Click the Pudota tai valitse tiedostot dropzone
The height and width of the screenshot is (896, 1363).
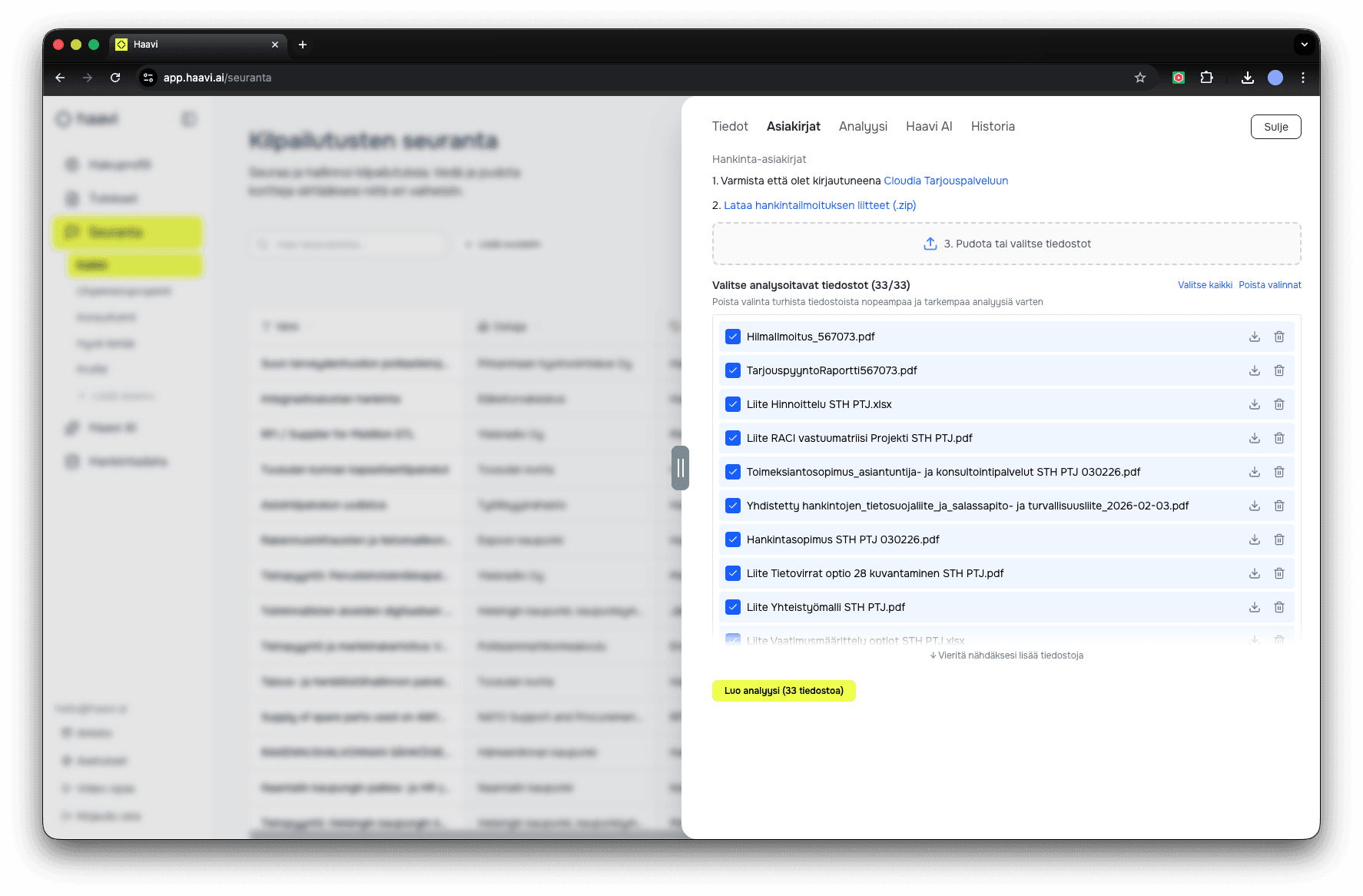pos(1006,244)
